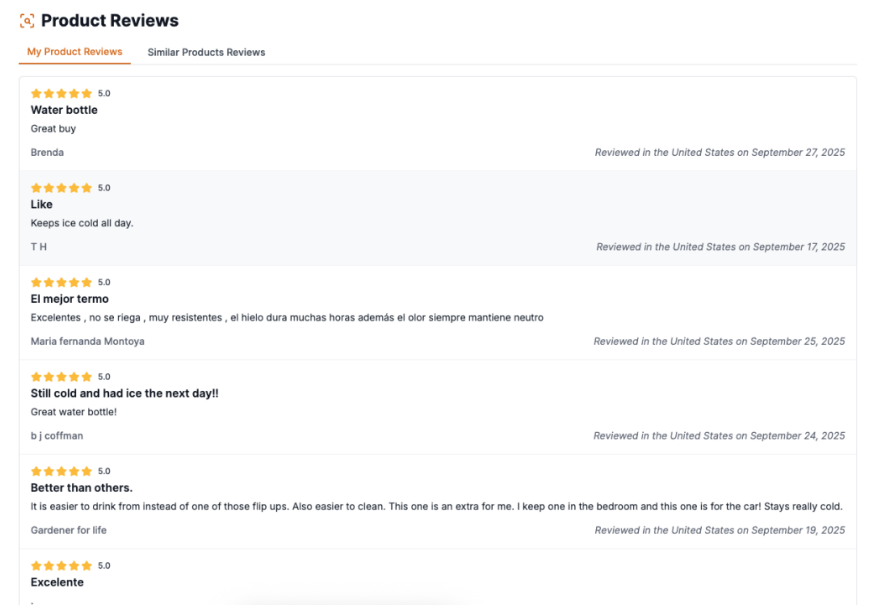The width and height of the screenshot is (870, 612).
Task: Select the Water bottle review title
Action: tap(64, 110)
